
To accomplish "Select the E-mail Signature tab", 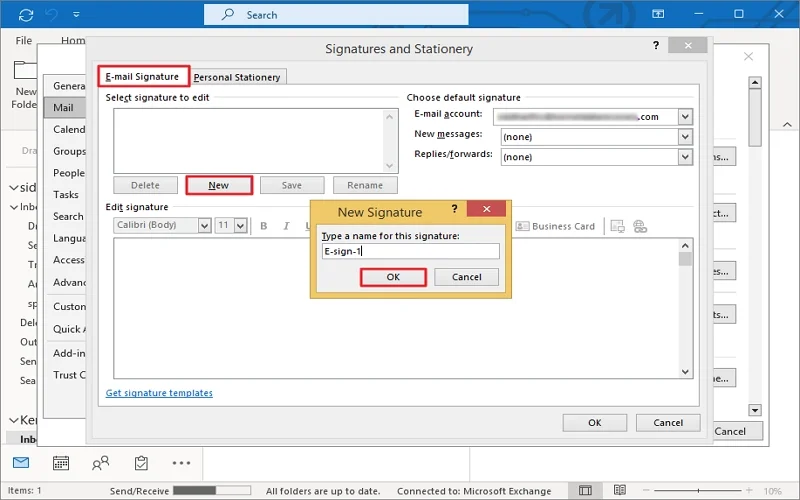I will (142, 76).
